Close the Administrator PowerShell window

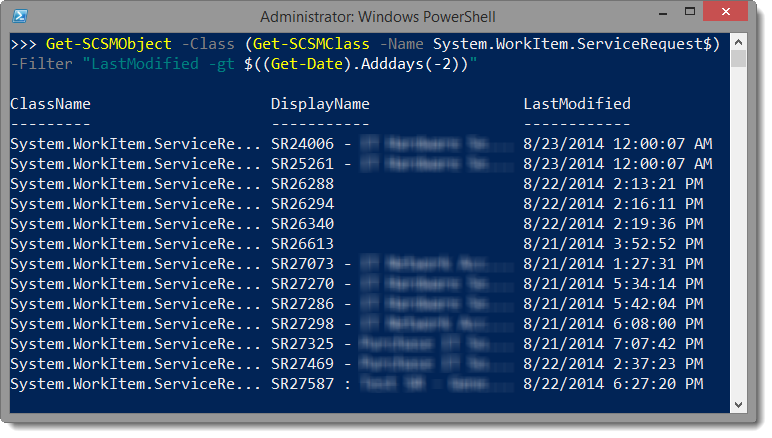726,12
